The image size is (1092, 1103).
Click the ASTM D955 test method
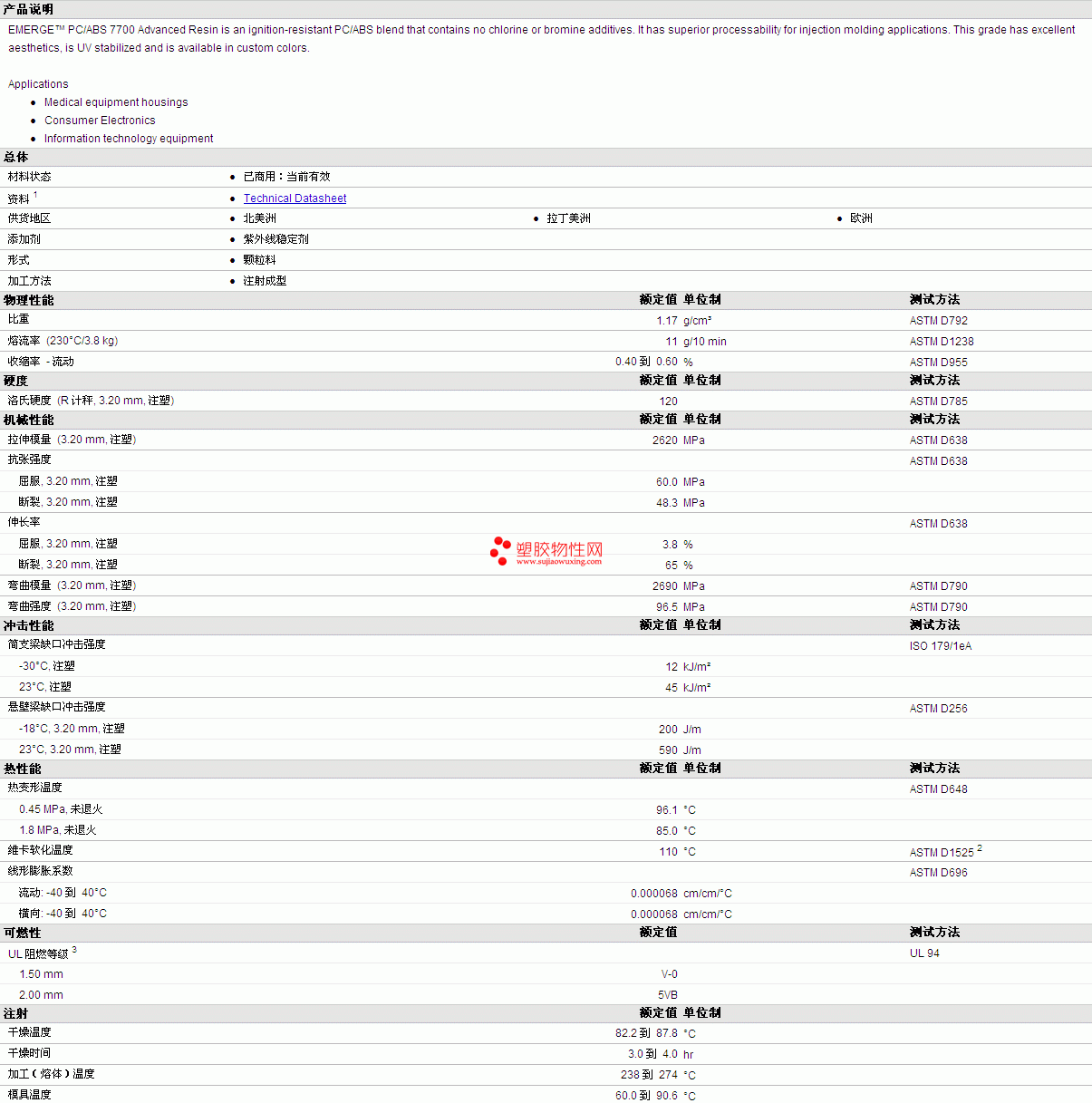[938, 363]
